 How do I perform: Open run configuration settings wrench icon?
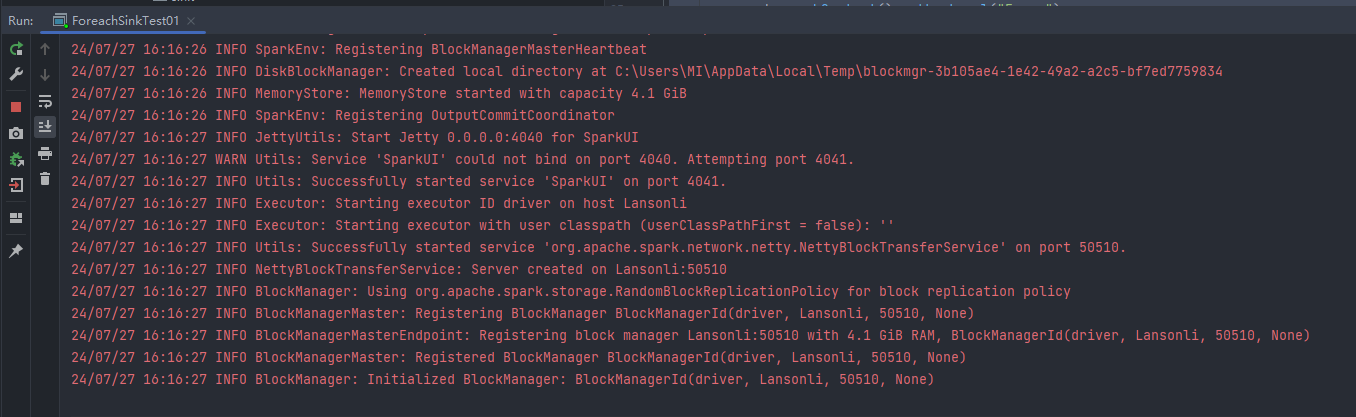point(16,74)
